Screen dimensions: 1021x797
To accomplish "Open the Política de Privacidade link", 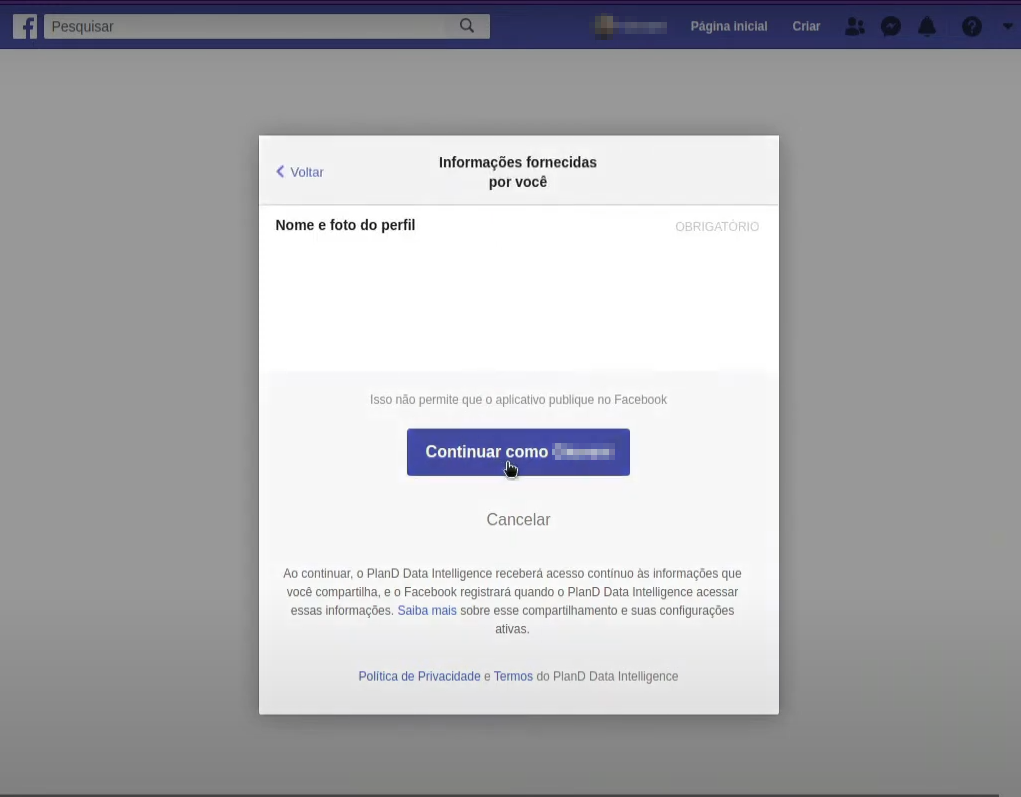I will (x=419, y=677).
